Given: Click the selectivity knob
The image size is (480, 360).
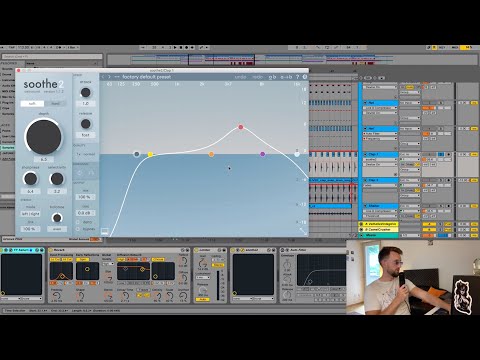Looking at the screenshot, I should [x=57, y=179].
